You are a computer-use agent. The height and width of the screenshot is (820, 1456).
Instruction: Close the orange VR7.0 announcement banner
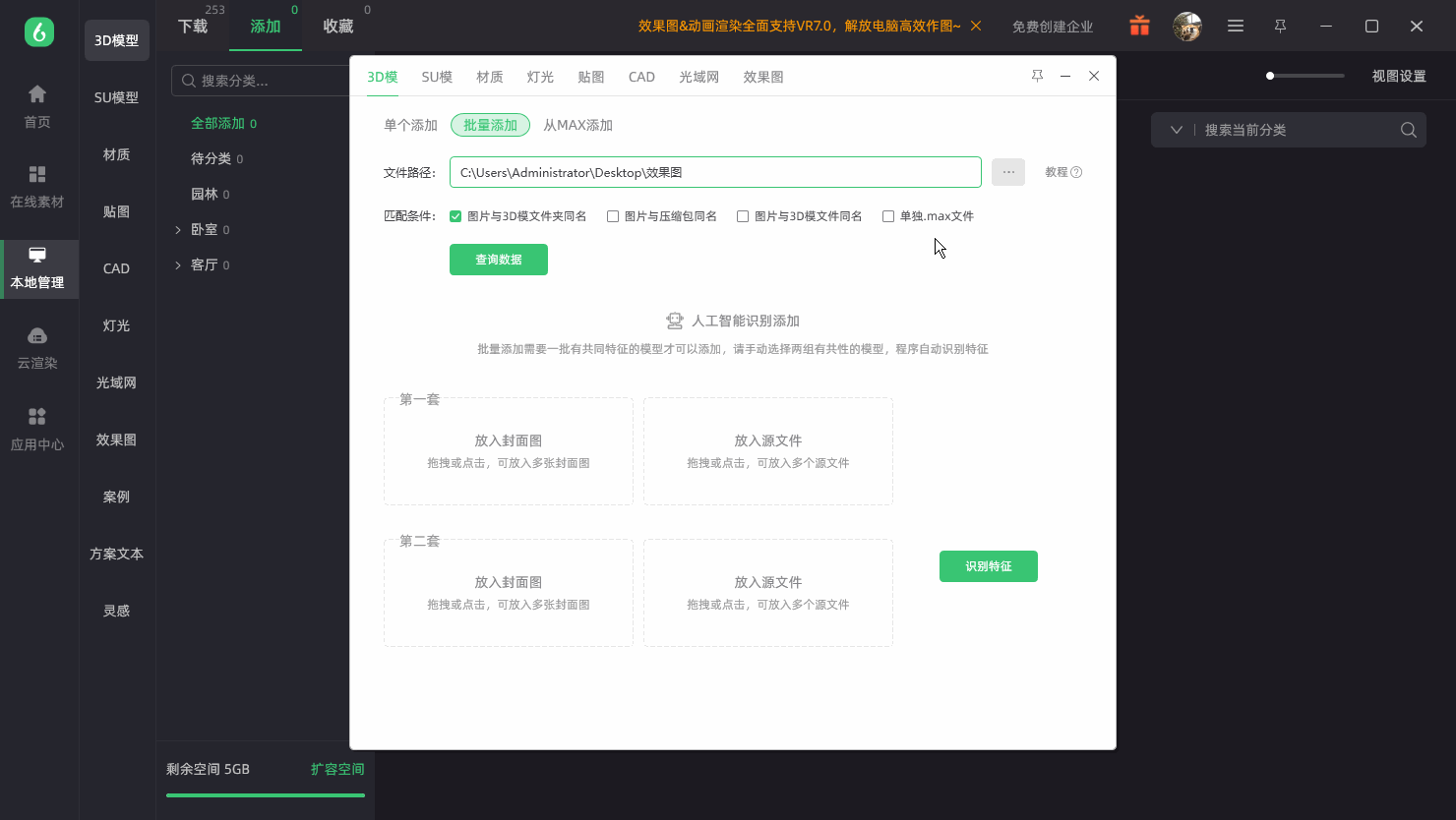[976, 26]
